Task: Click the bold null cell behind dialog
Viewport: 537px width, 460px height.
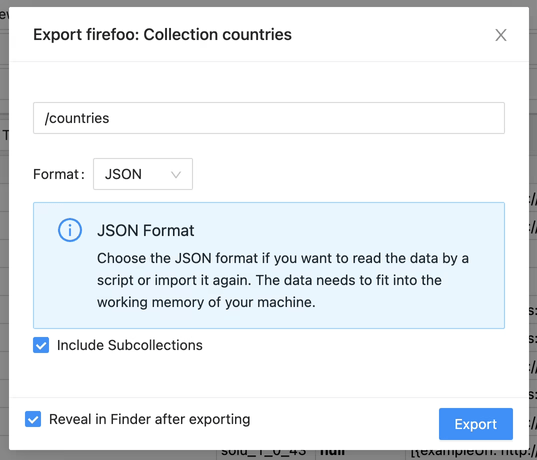Action: pos(333,453)
